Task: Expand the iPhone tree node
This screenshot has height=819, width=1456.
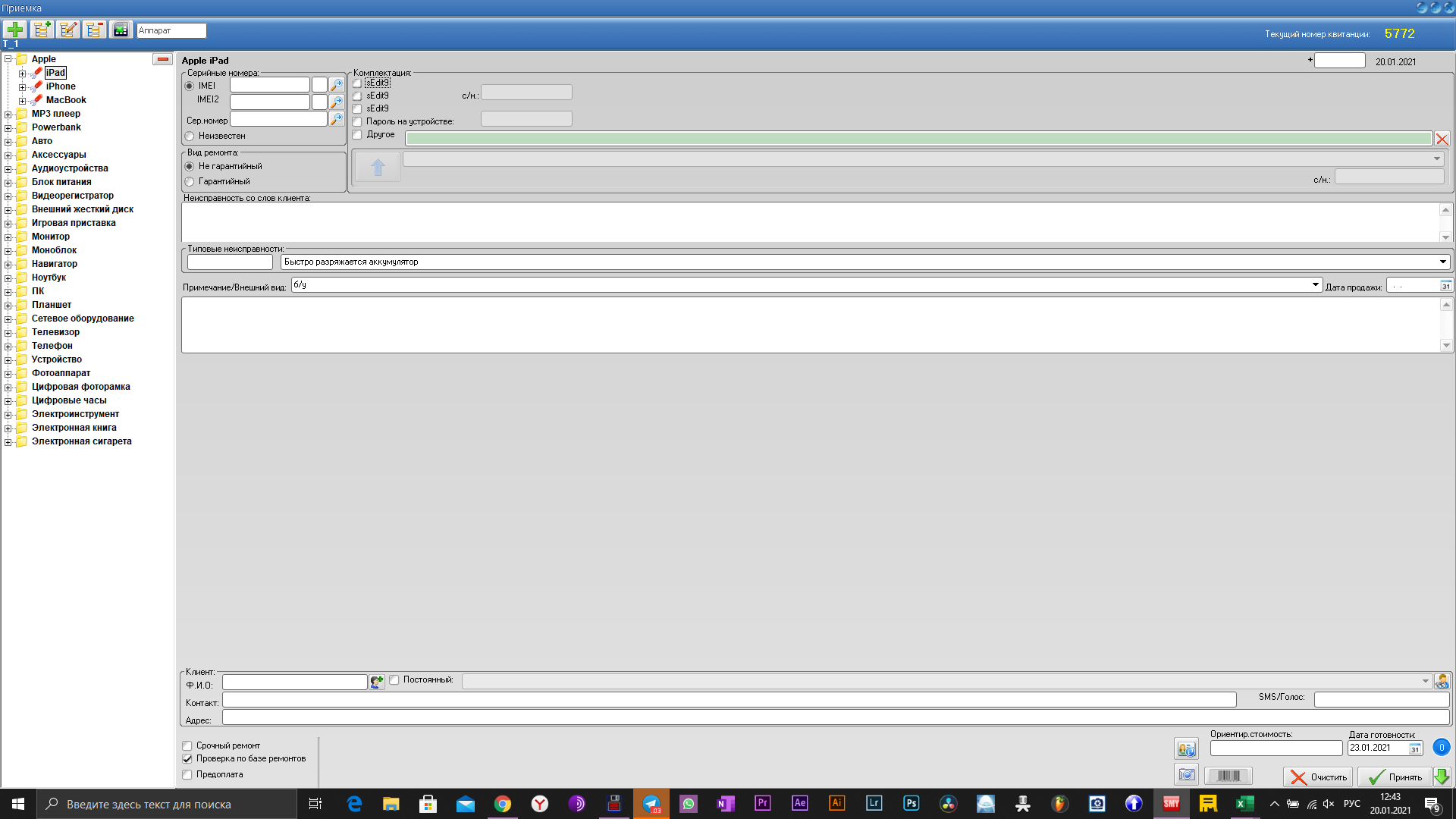Action: [22, 87]
